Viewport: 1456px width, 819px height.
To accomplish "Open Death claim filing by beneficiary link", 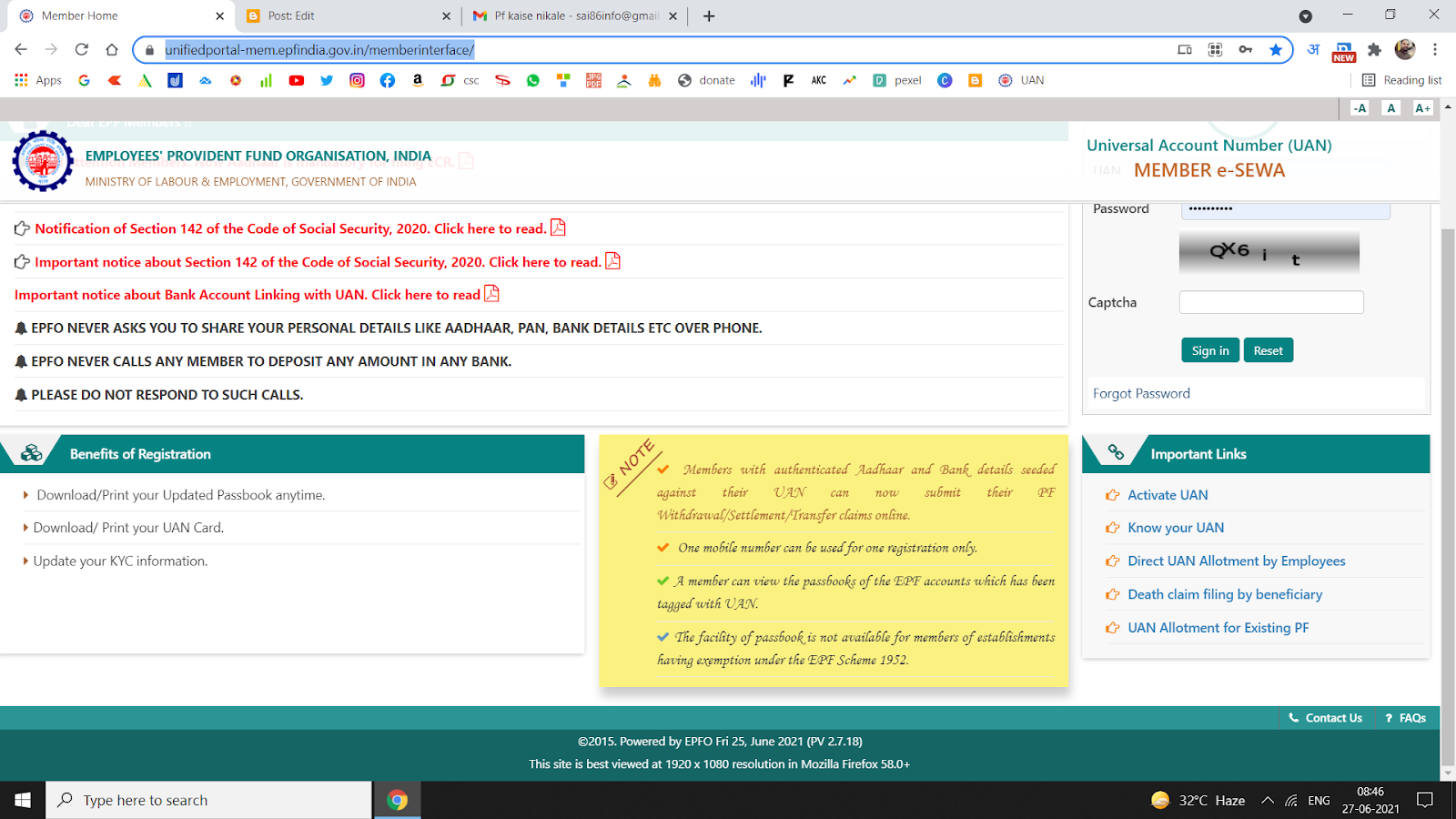I will [1225, 594].
